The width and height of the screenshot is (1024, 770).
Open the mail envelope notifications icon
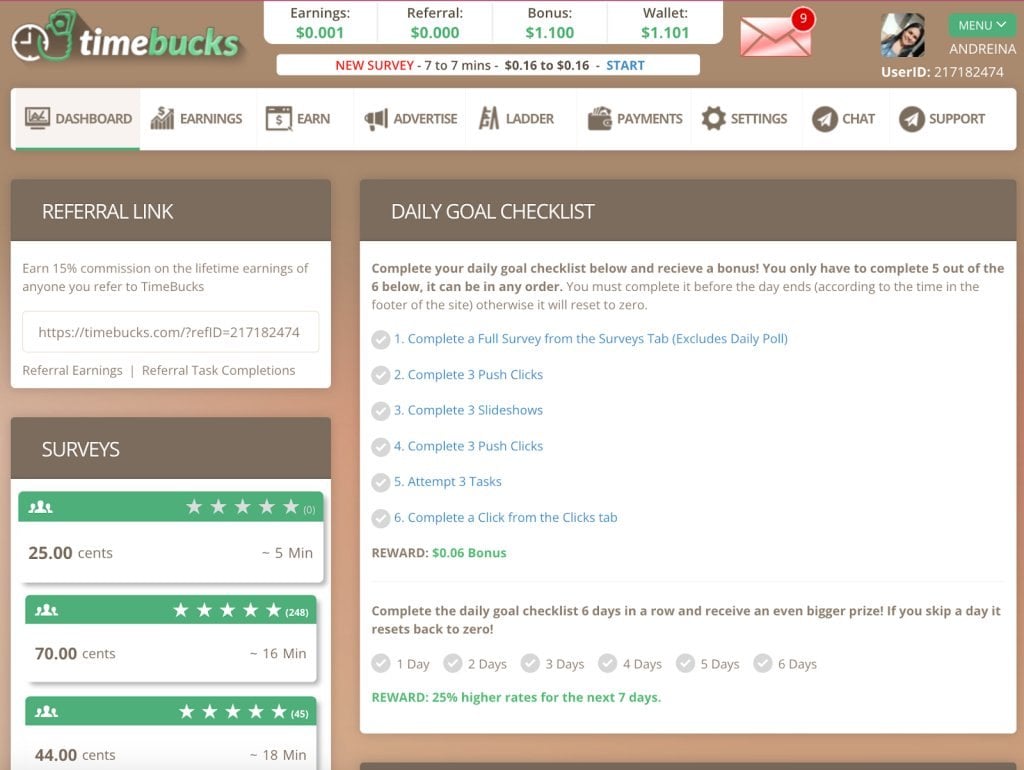[x=775, y=36]
